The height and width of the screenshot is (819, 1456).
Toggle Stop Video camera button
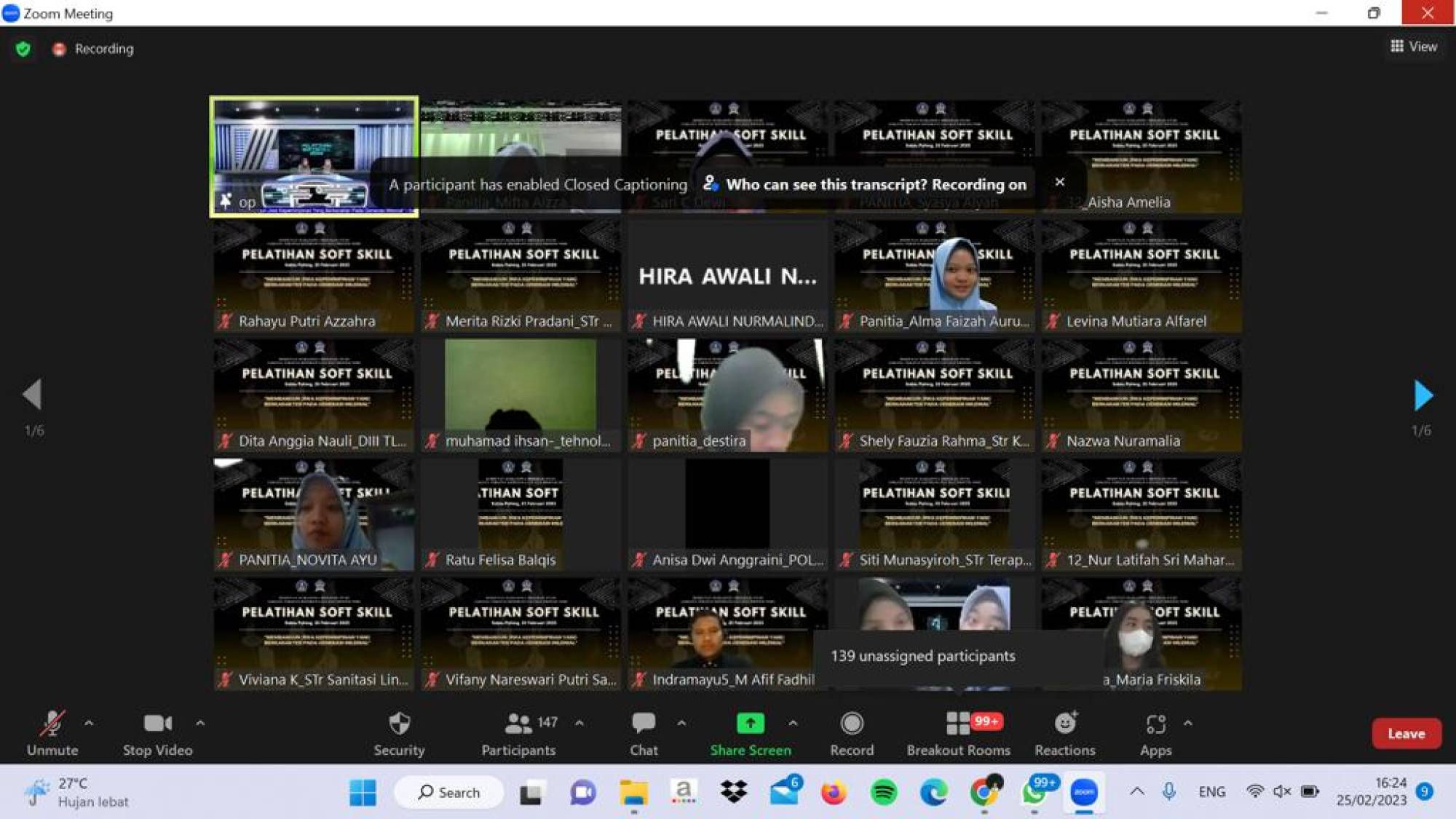tap(157, 724)
